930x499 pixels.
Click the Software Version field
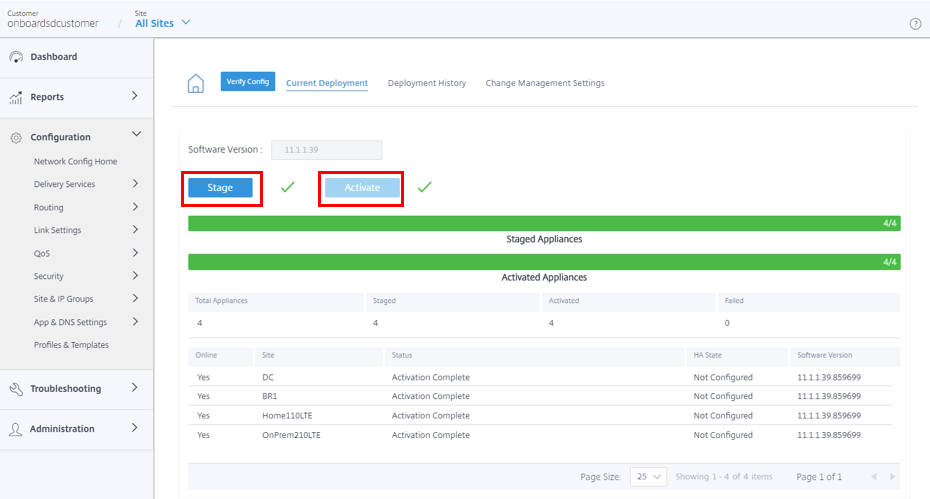tap(327, 150)
